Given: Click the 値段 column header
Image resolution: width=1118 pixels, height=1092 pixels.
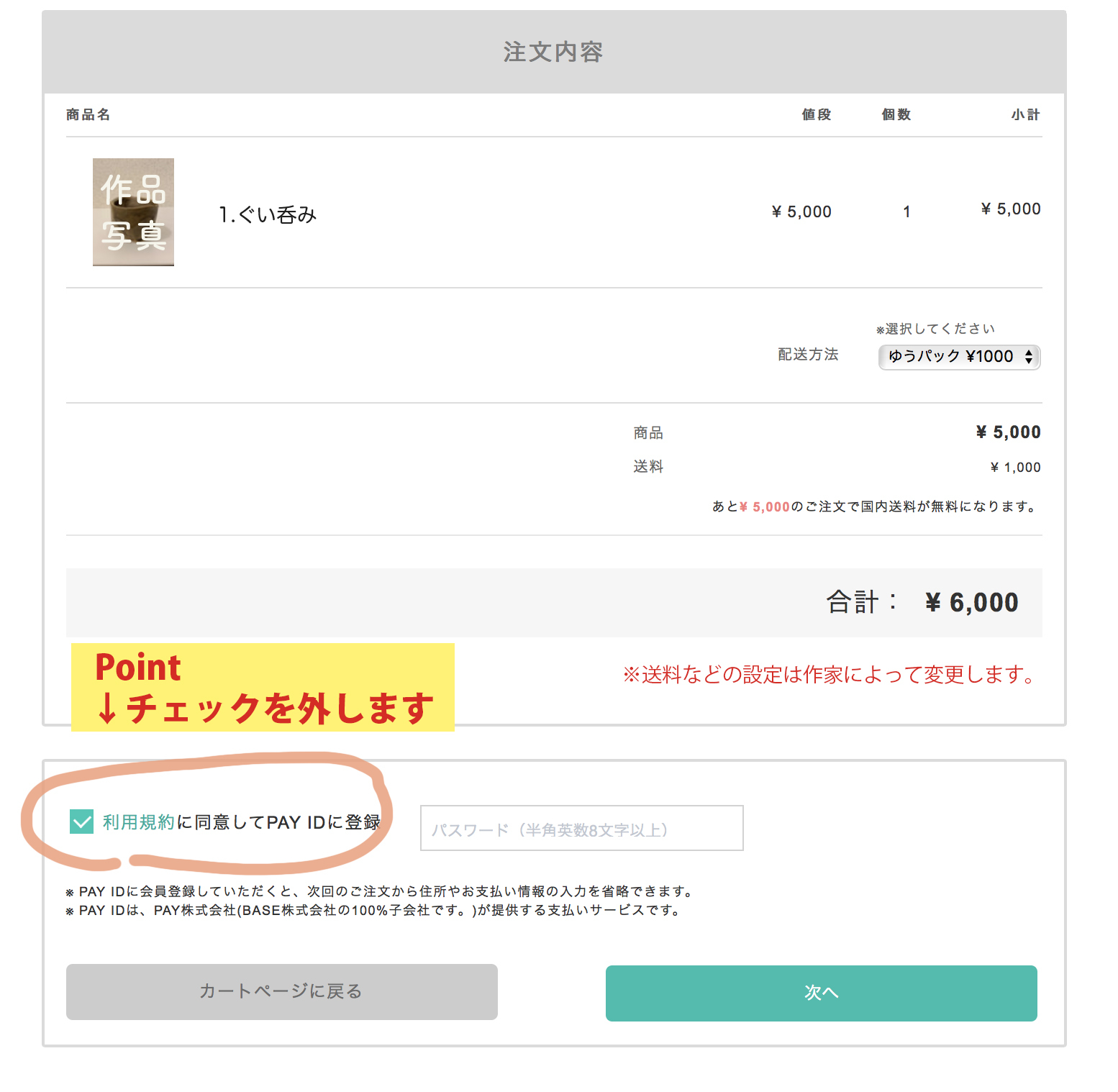Looking at the screenshot, I should point(817,115).
